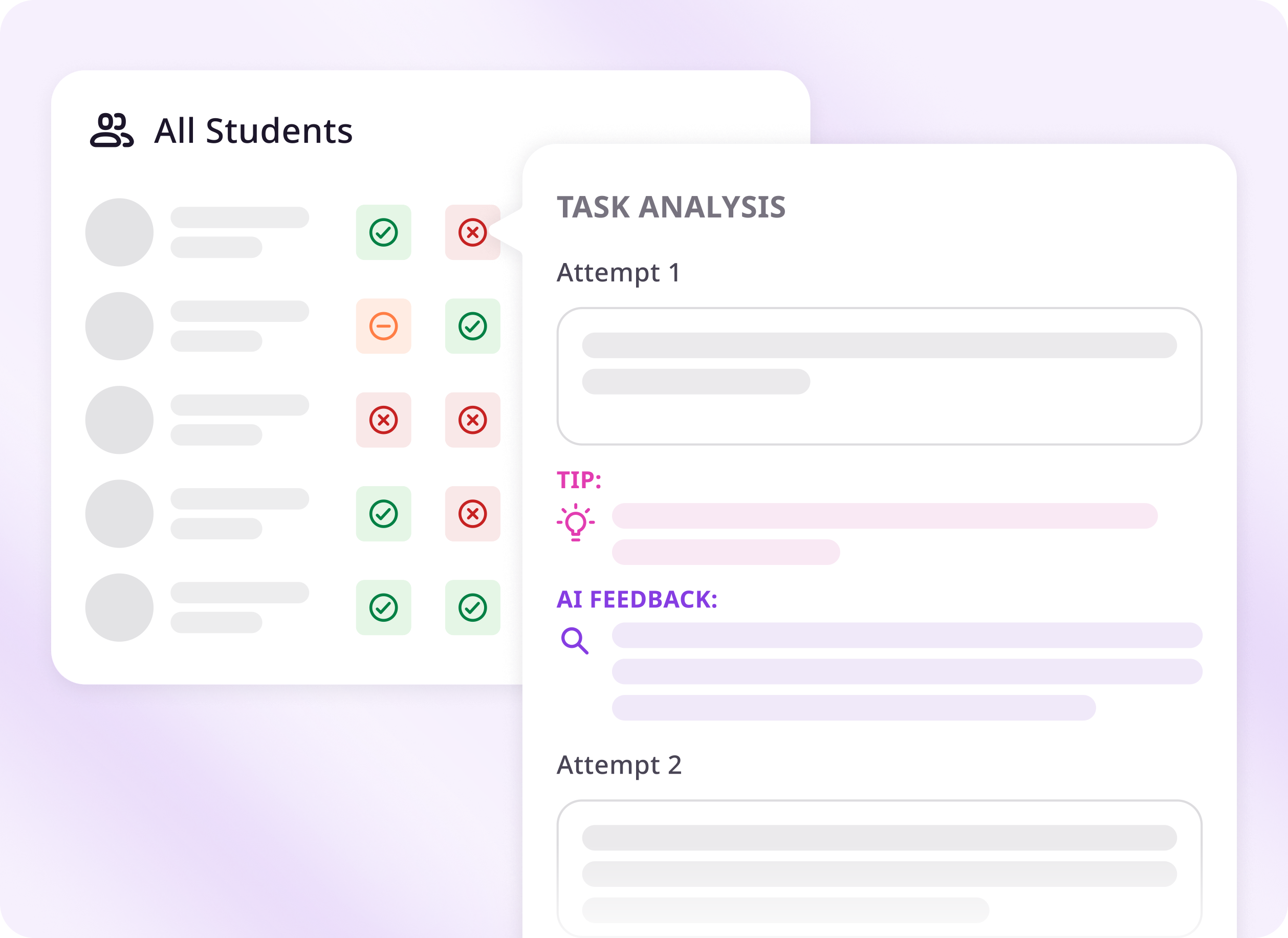Select the third student's avatar

(119, 420)
